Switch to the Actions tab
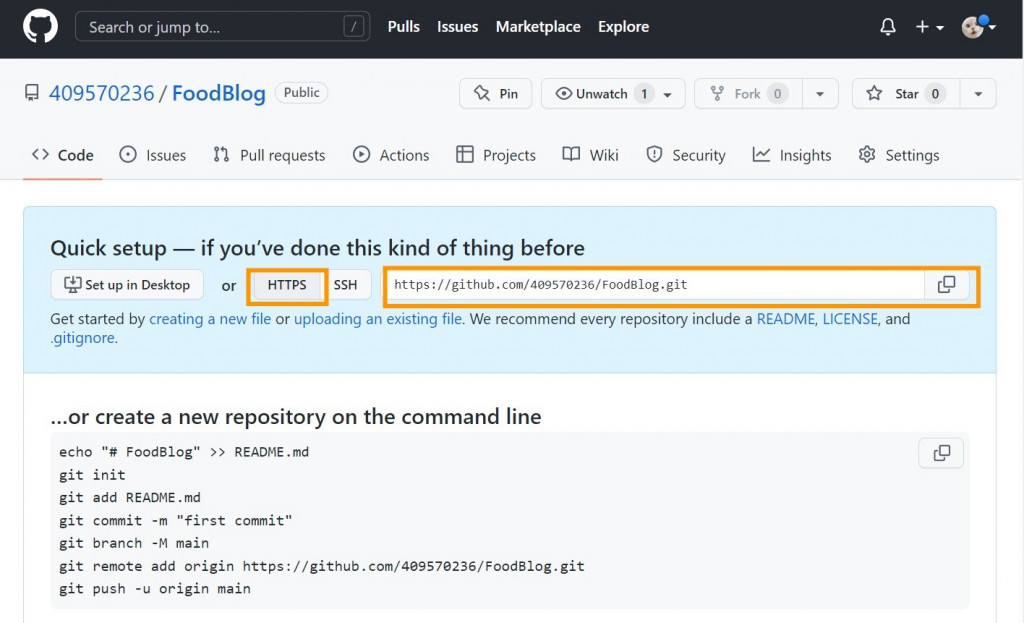The image size is (1024, 623). (391, 155)
